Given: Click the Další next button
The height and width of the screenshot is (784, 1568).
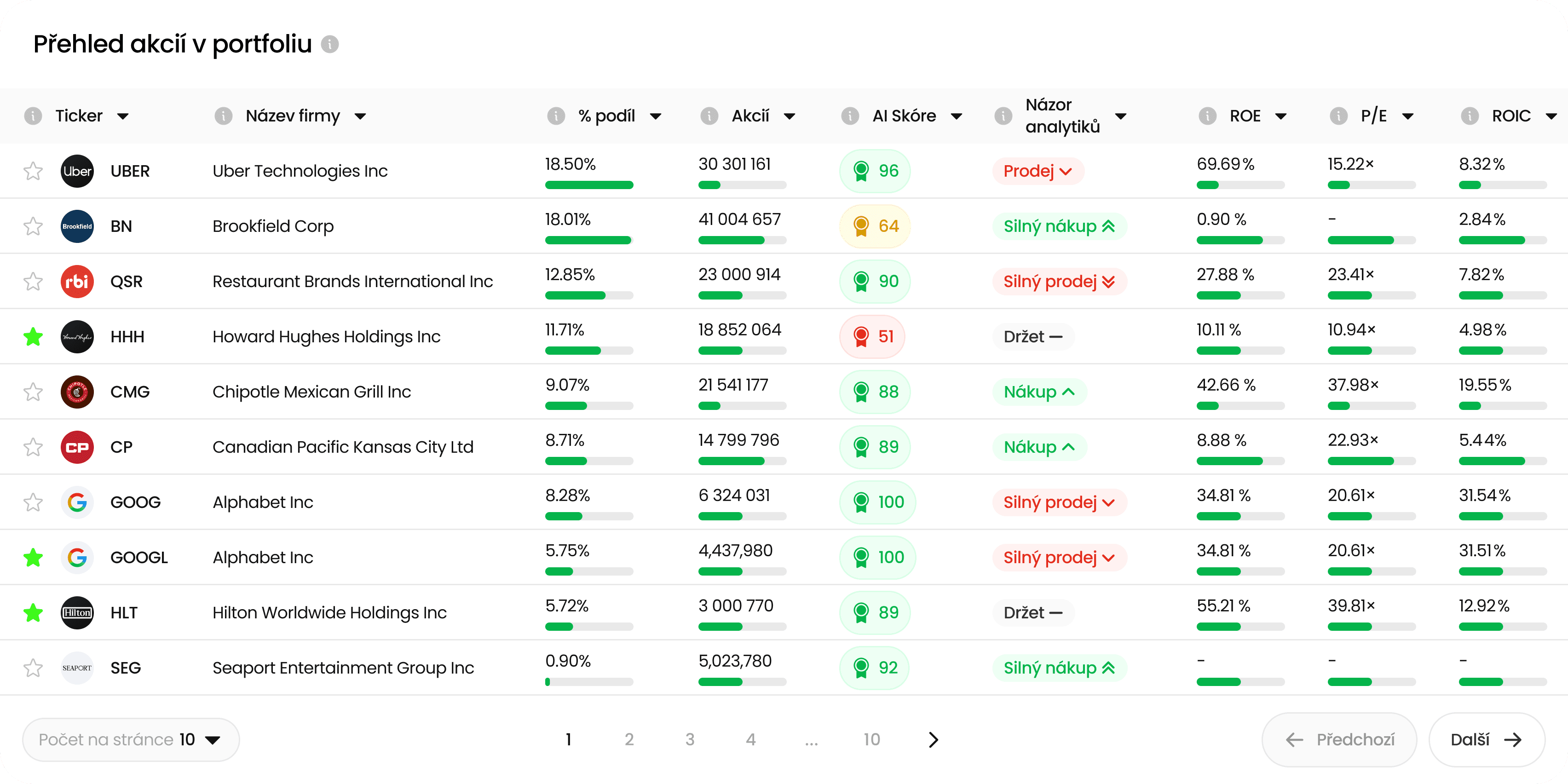Looking at the screenshot, I should coord(1487,739).
